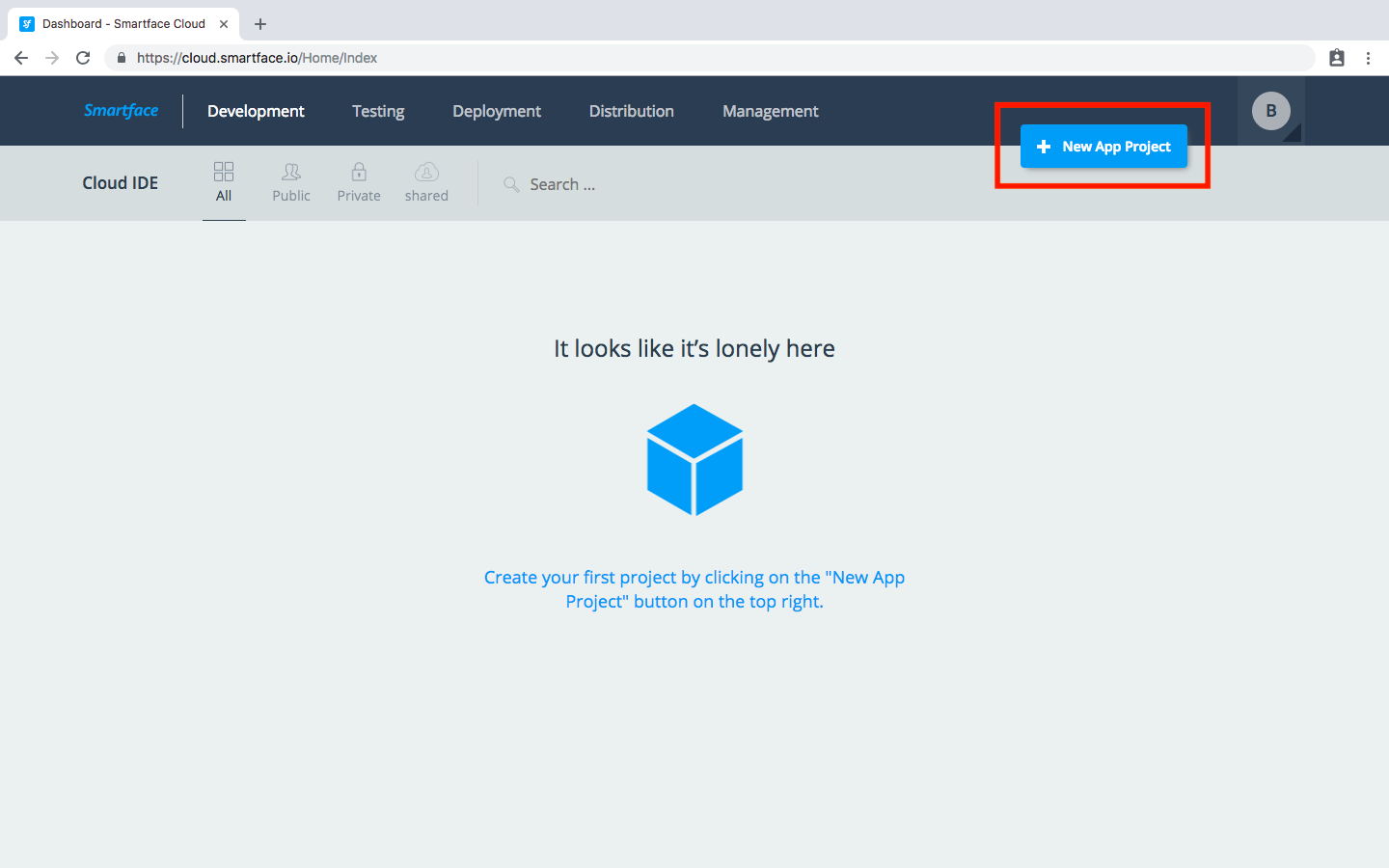This screenshot has width=1389, height=868.
Task: Go back in browser history
Action: click(x=21, y=58)
